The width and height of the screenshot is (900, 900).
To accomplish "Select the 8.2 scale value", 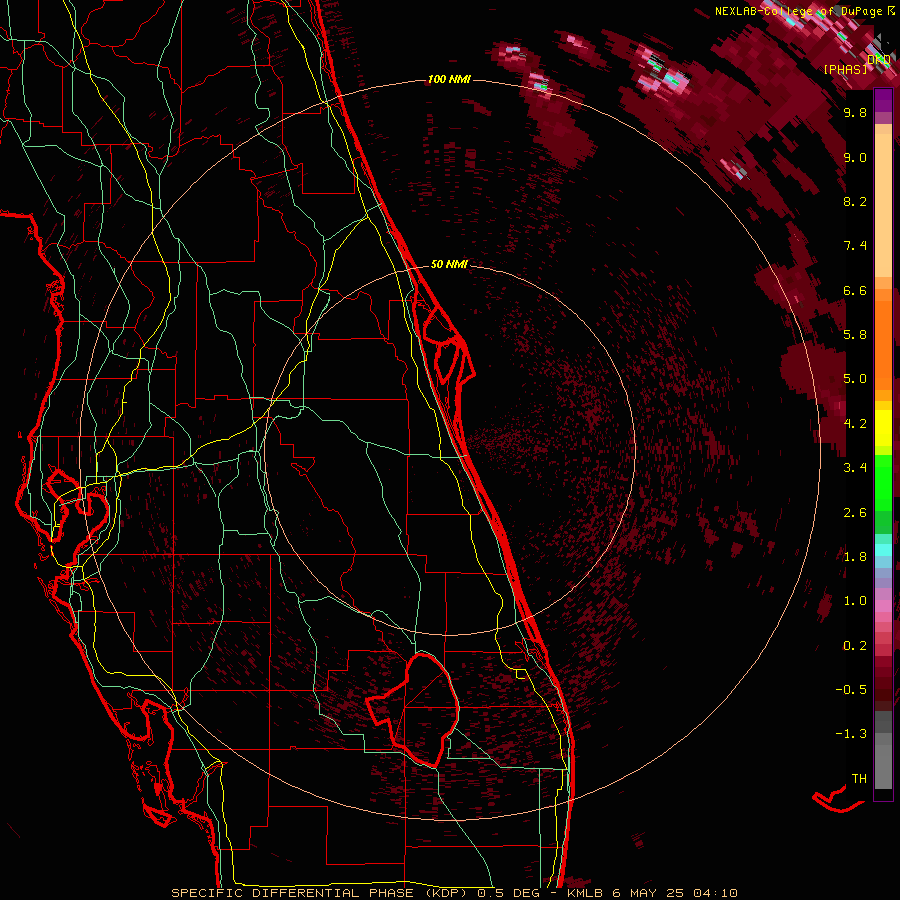I will [855, 201].
